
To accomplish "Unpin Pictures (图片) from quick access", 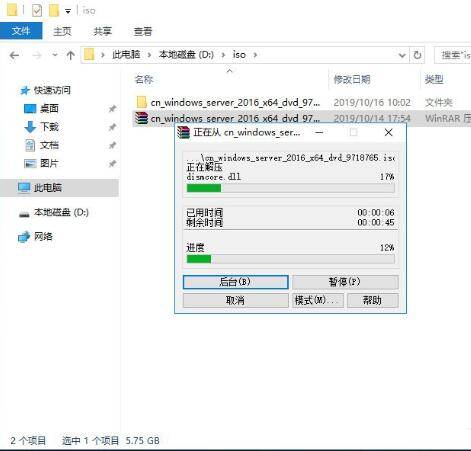I will tap(113, 164).
